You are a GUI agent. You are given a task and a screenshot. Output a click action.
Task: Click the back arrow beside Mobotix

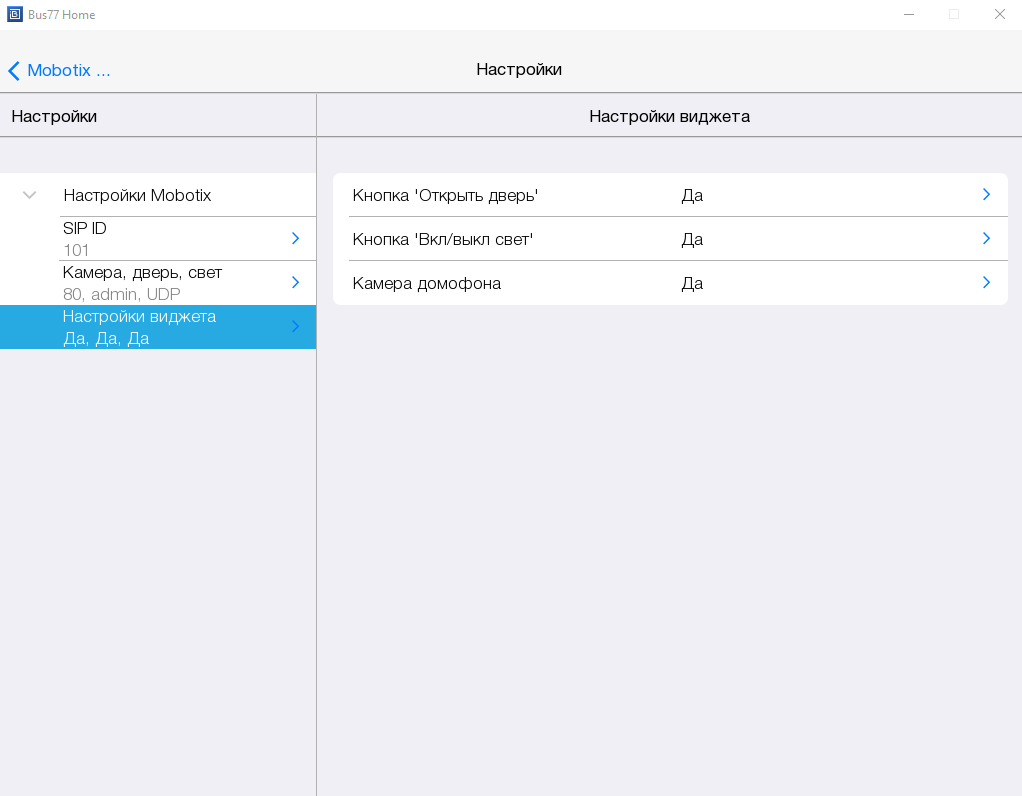14,71
